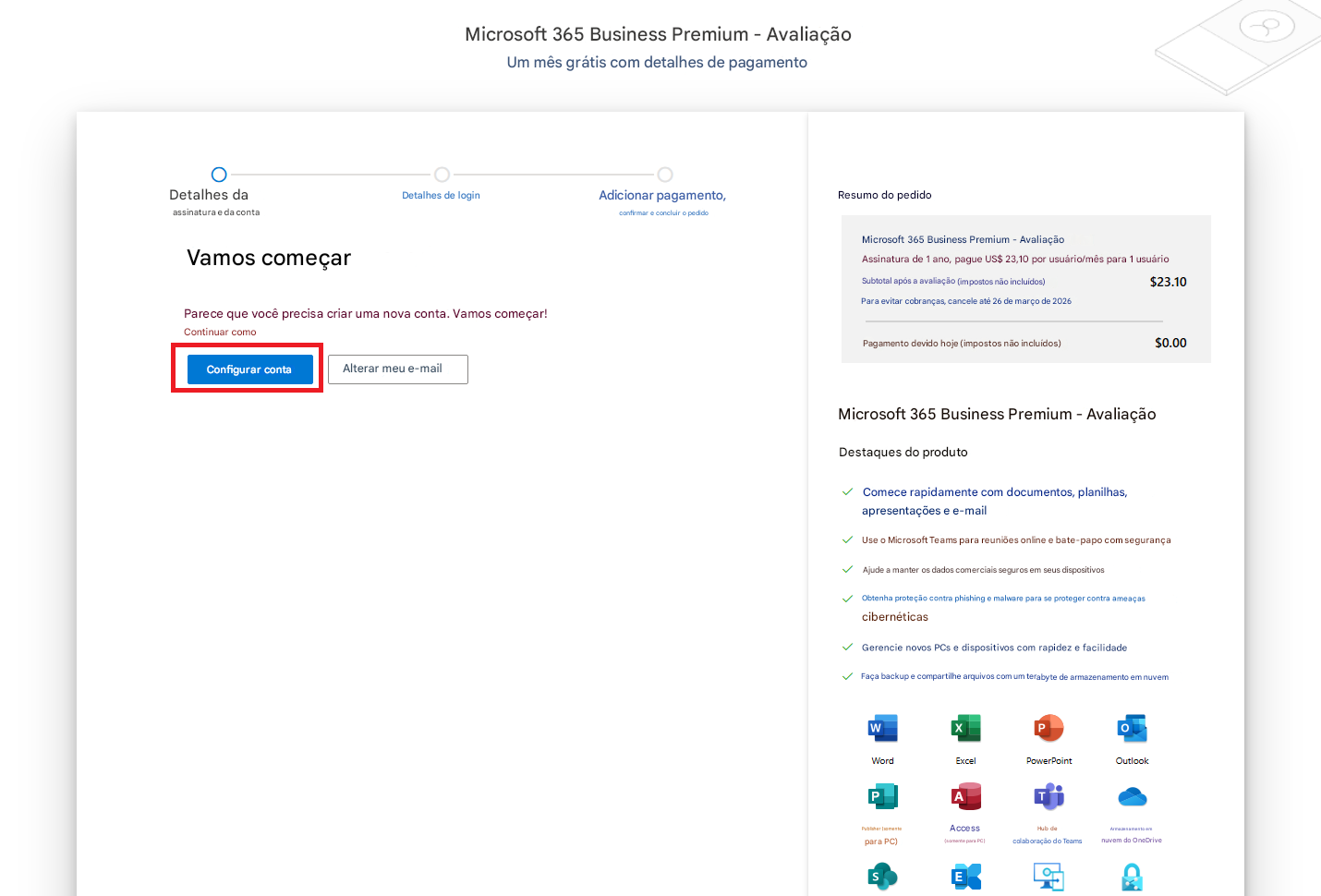The width and height of the screenshot is (1321, 896).
Task: Click Pagamento devido hoje label
Action: click(x=962, y=344)
